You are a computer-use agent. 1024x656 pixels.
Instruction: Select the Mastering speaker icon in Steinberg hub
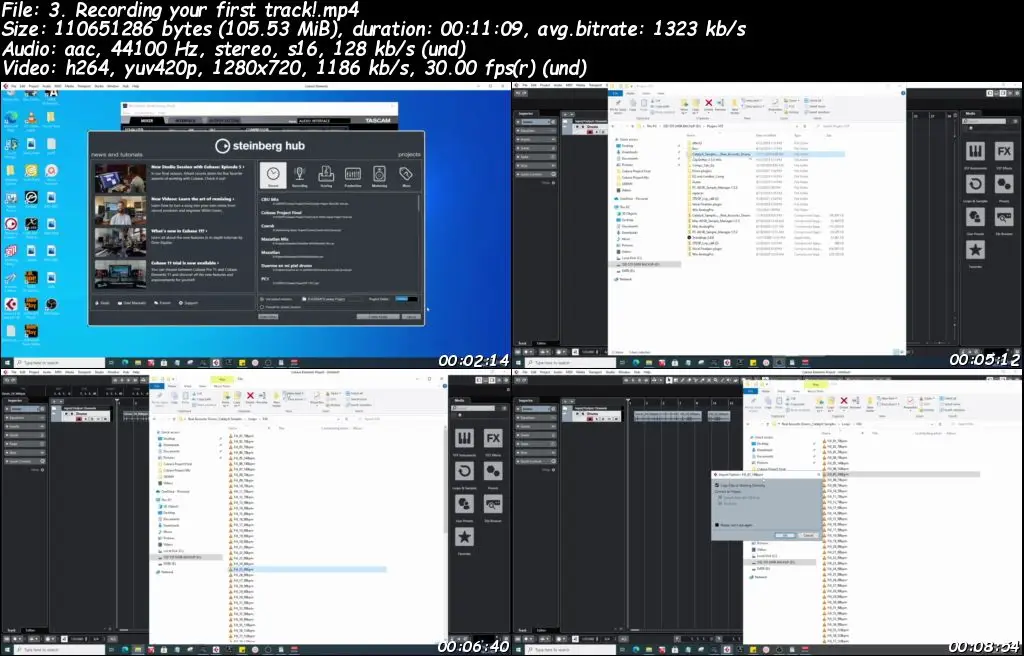tap(379, 175)
